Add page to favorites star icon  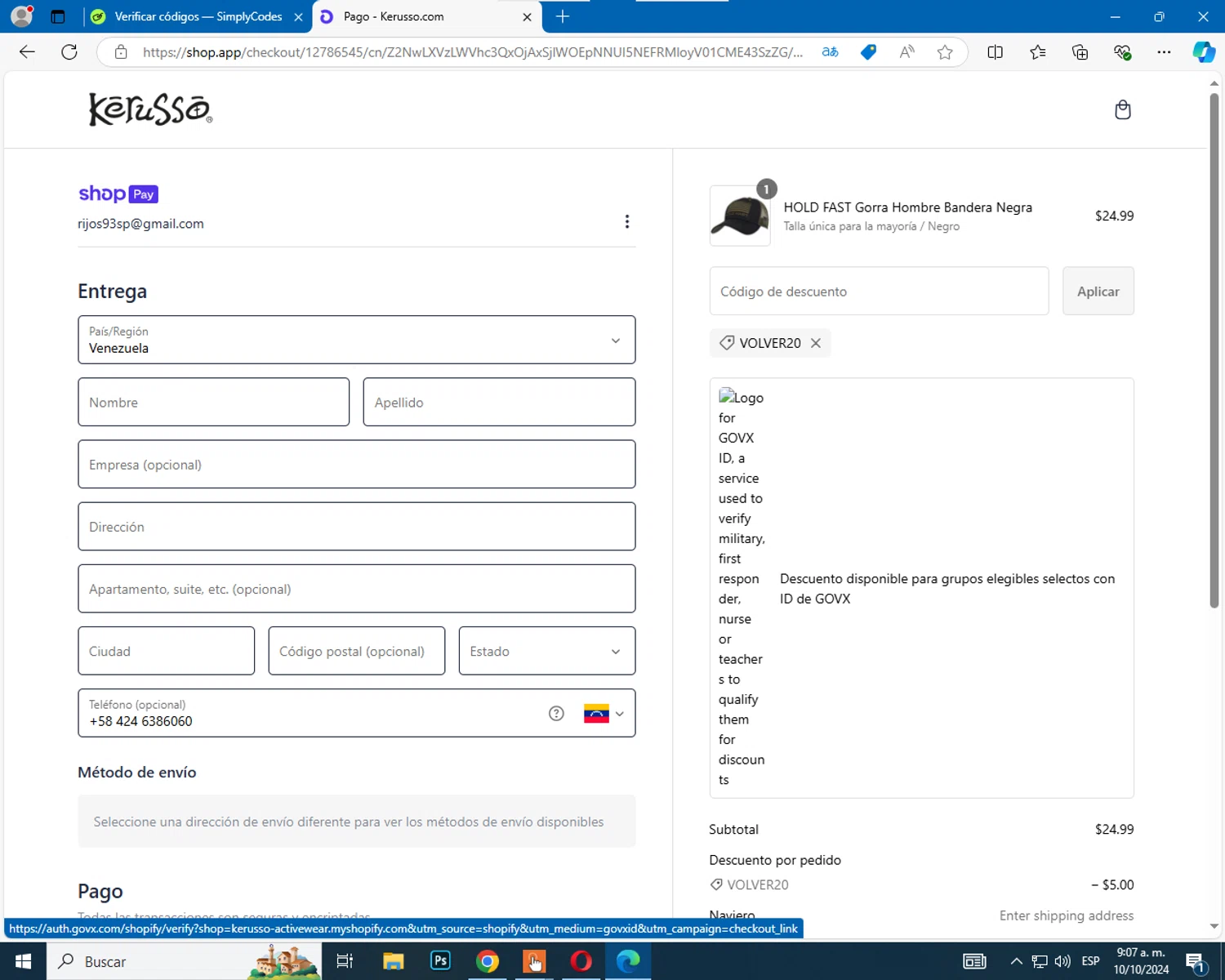(945, 52)
